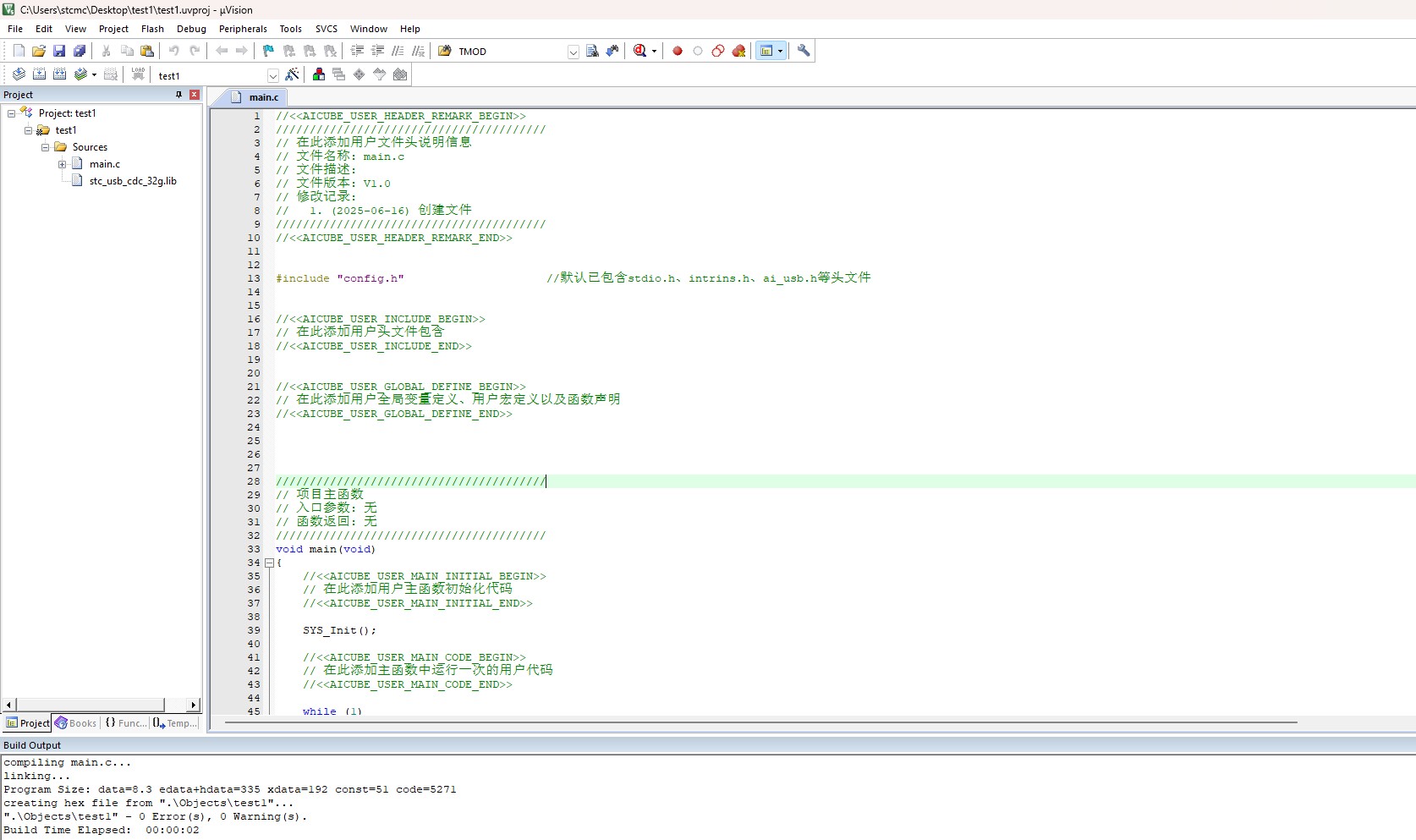Click the Comment selection icon
The height and width of the screenshot is (840, 1416).
tap(398, 51)
